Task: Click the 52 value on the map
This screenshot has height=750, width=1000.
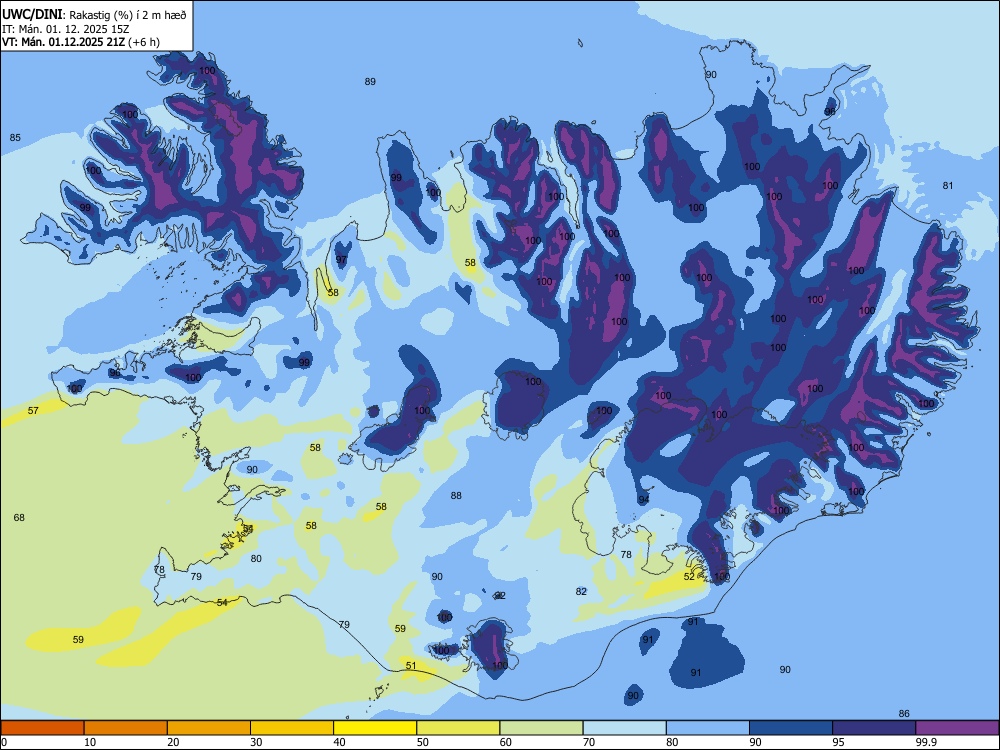Action: click(x=689, y=577)
